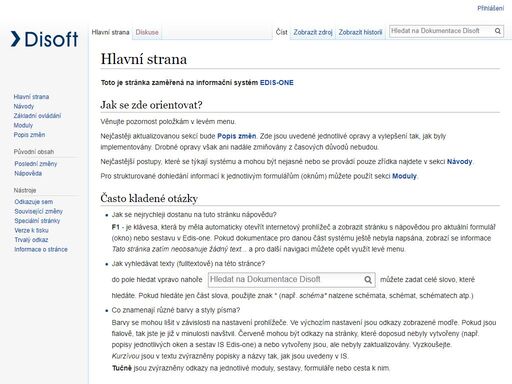Click Verze k tisku link
This screenshot has height=384, width=512.
[x=31, y=230]
